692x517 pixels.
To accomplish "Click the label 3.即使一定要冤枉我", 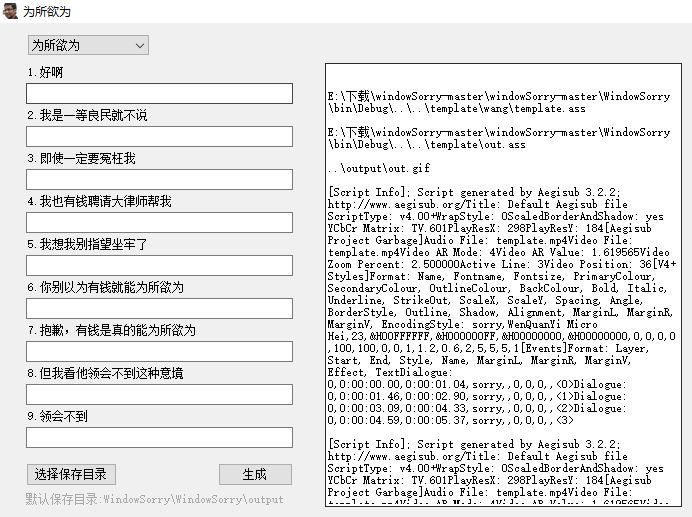I will point(81,158).
